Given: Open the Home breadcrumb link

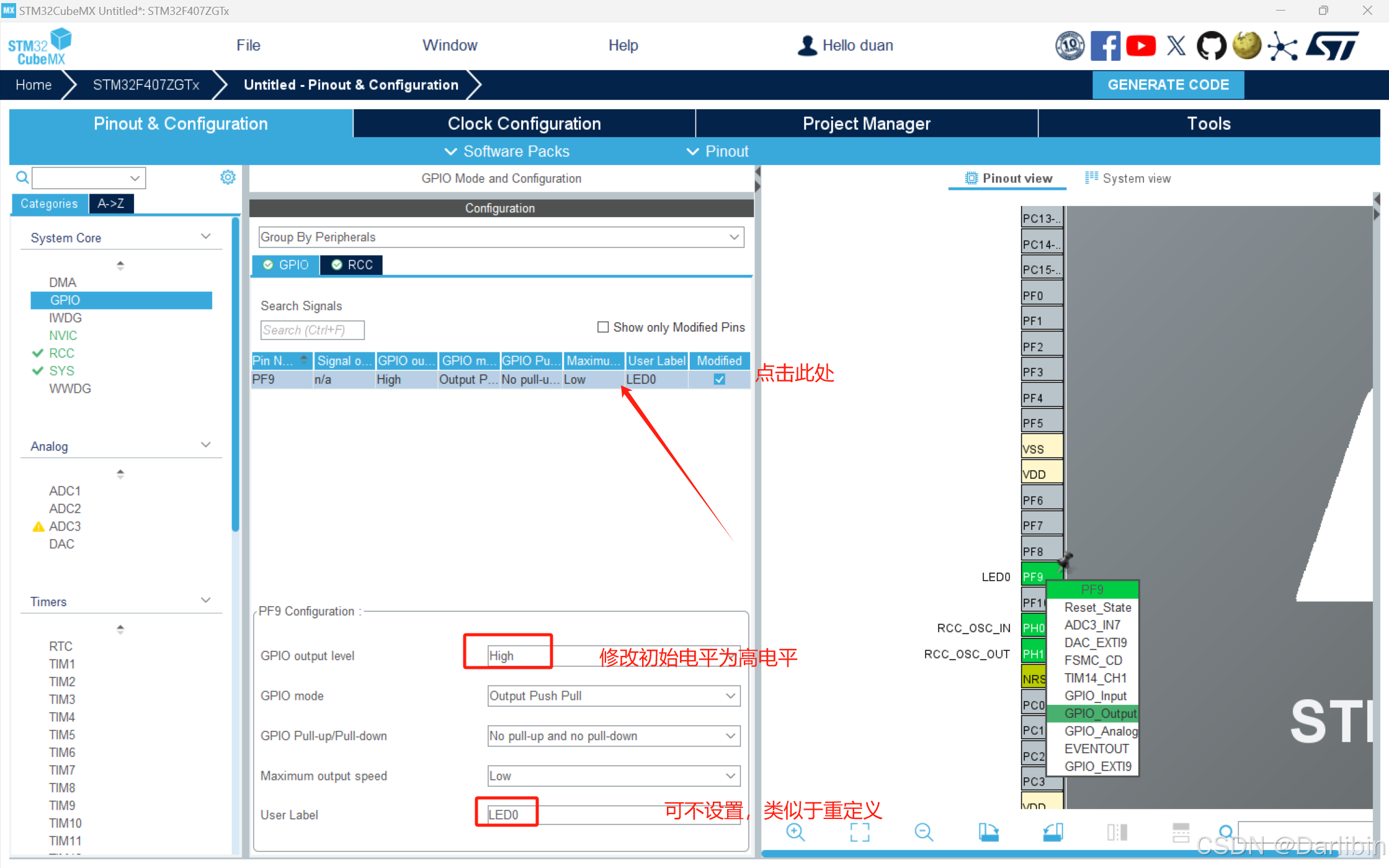Looking at the screenshot, I should click(33, 84).
